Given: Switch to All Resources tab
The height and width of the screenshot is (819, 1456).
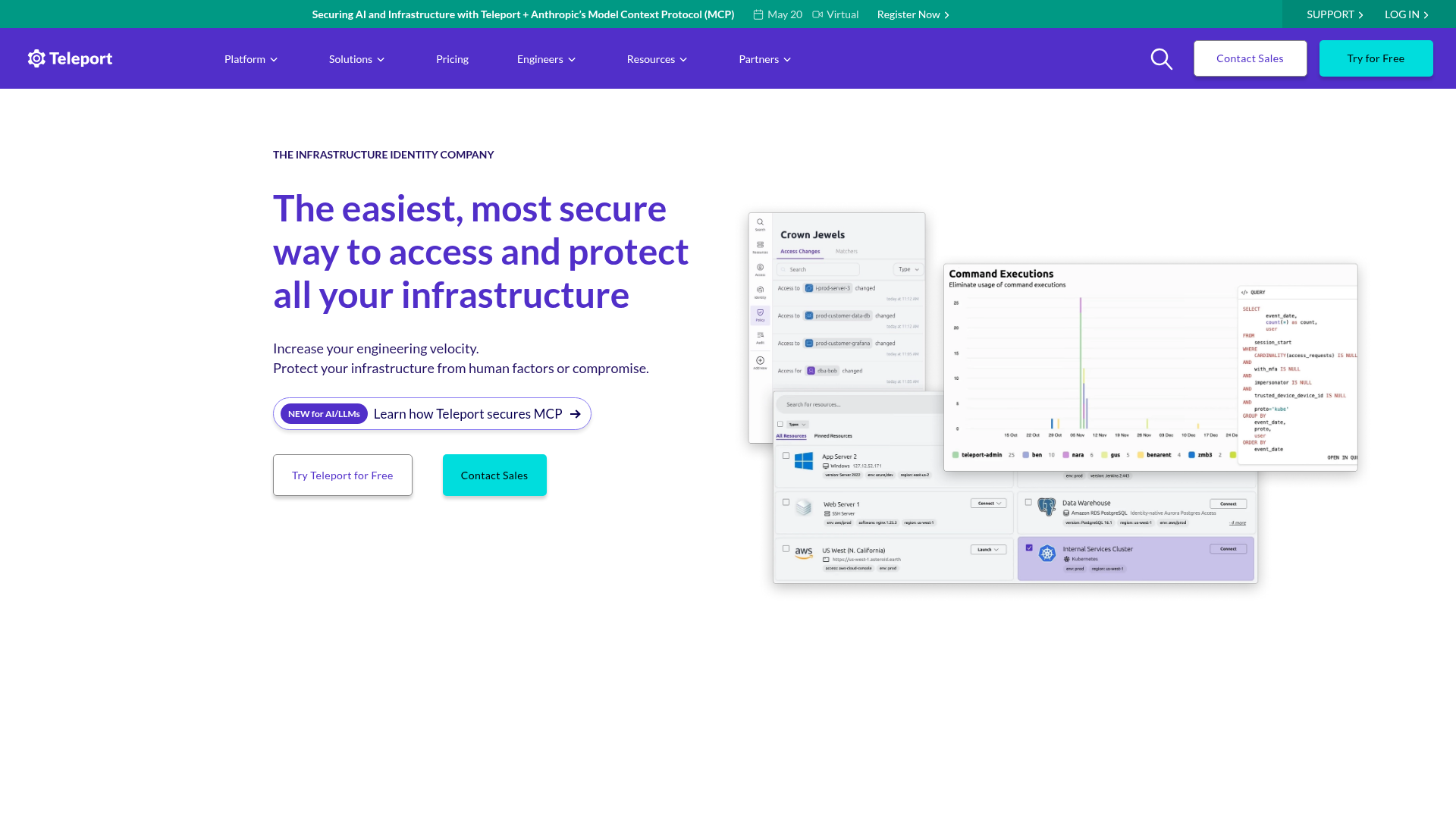Looking at the screenshot, I should click(791, 436).
